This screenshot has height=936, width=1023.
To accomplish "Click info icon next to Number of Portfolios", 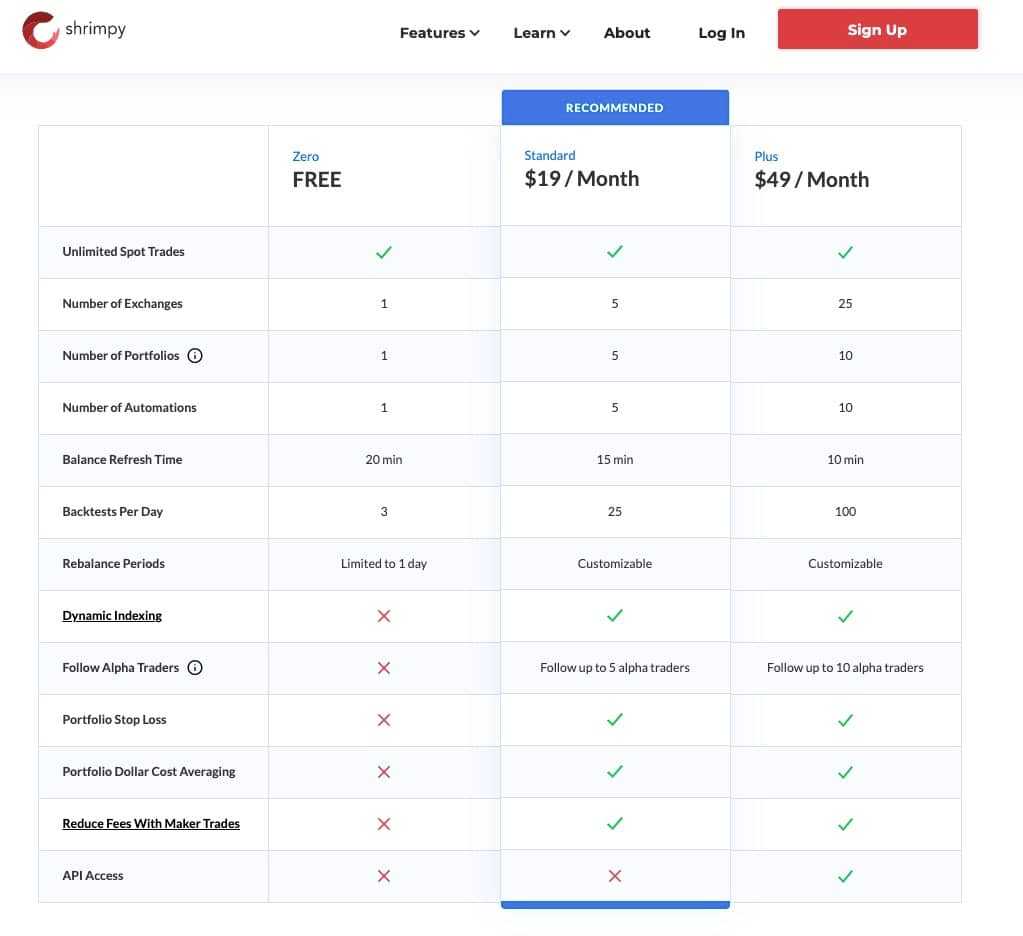I will [x=195, y=355].
